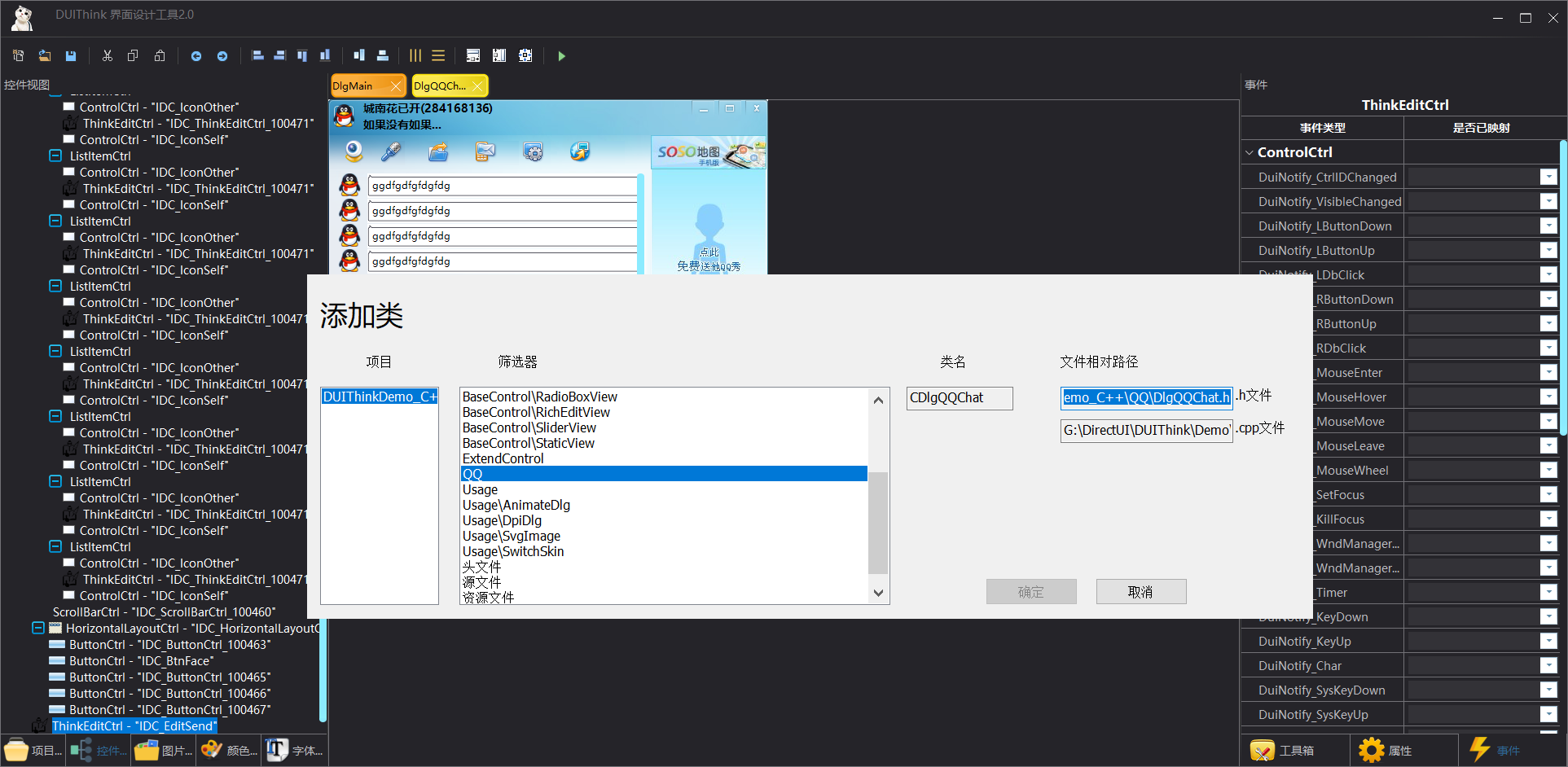
Task: Select the ScrollBarCtrl "IDC_ScrollBarCtrl_100460" tree item
Action: [164, 611]
